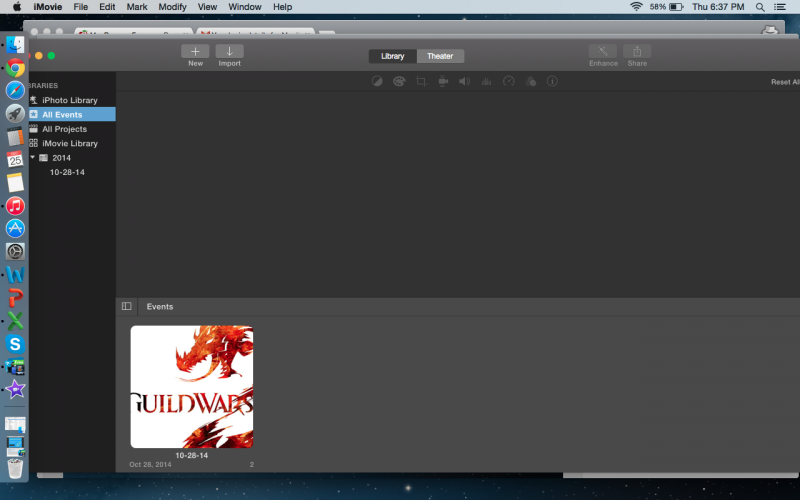
Task: Open the Guild Wars event thumbnail
Action: [191, 387]
